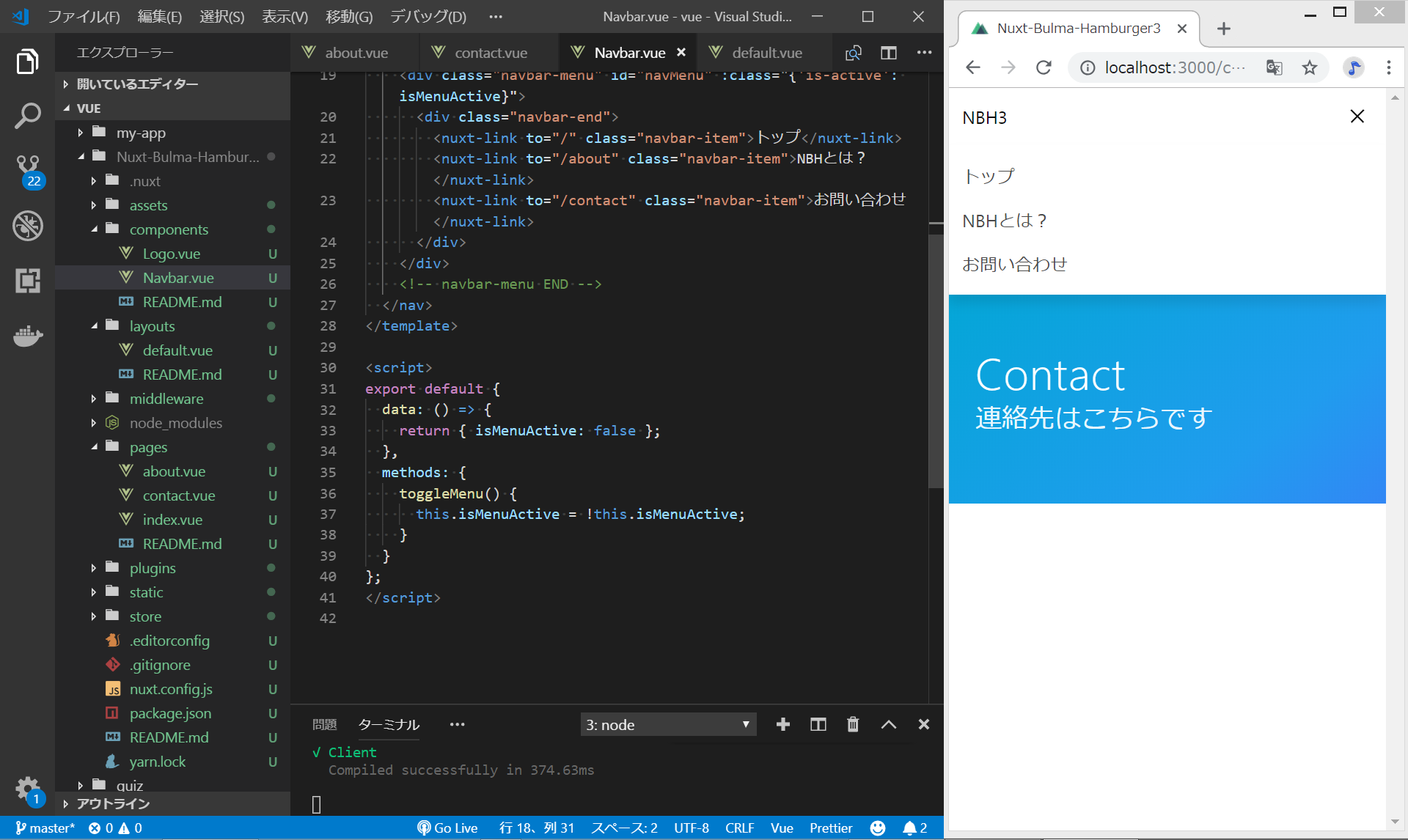Open Source Control view with 22 changes

[x=28, y=171]
